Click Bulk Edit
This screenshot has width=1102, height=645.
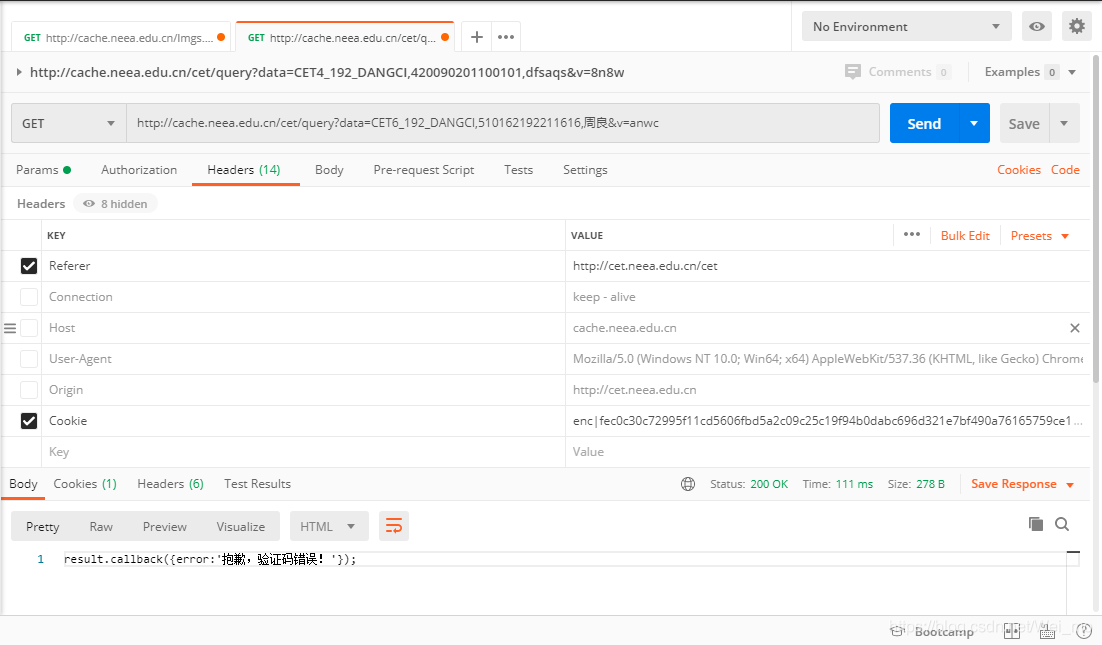pyautogui.click(x=965, y=236)
